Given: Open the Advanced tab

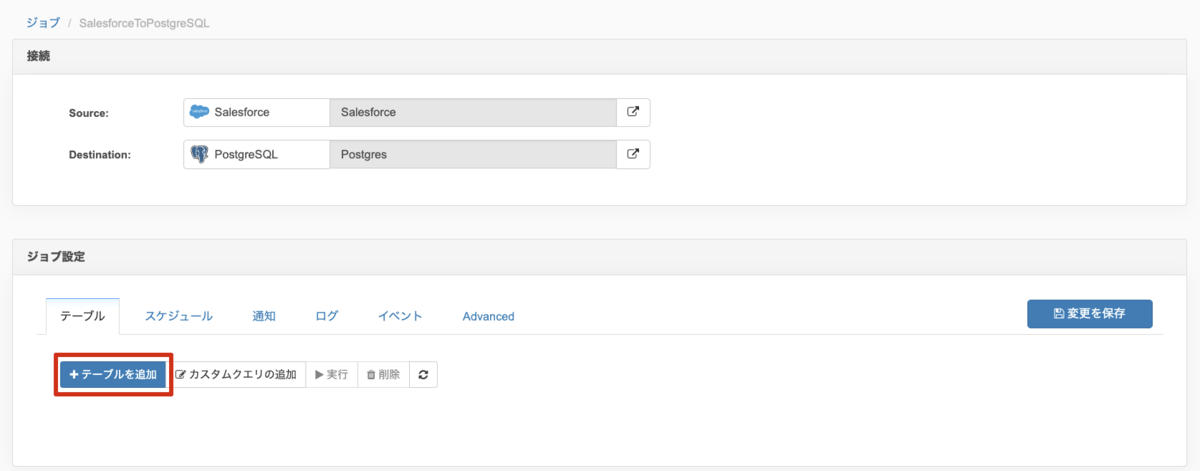Looking at the screenshot, I should point(488,316).
